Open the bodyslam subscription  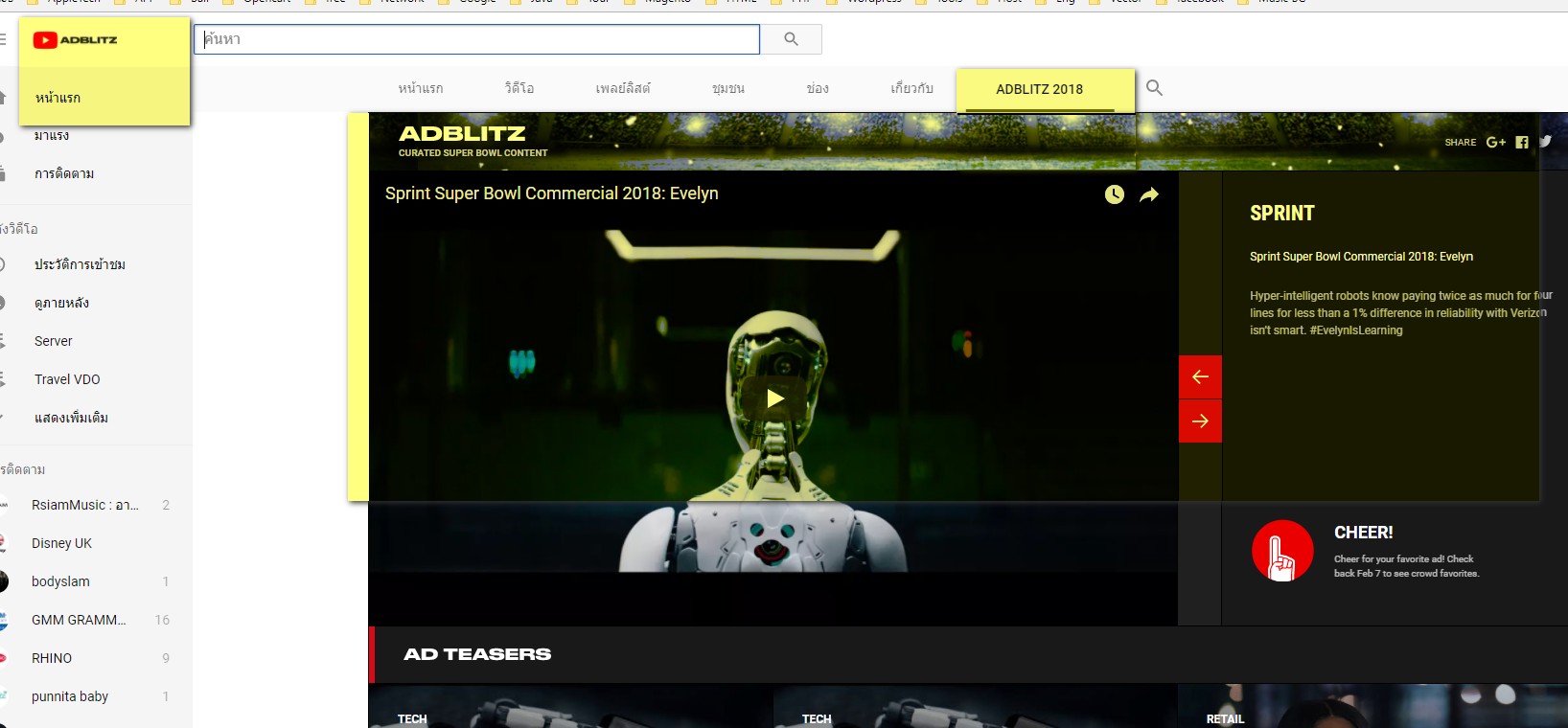[x=60, y=581]
